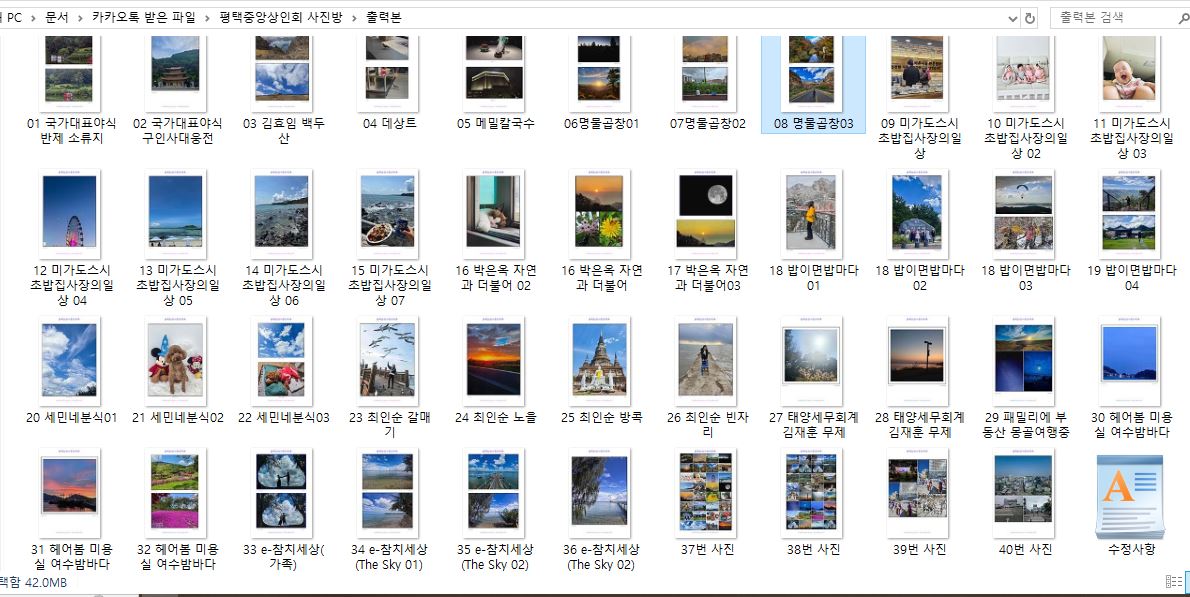Select the 25 최인순 방콕 temple image
This screenshot has width=1190, height=597.
click(x=600, y=361)
